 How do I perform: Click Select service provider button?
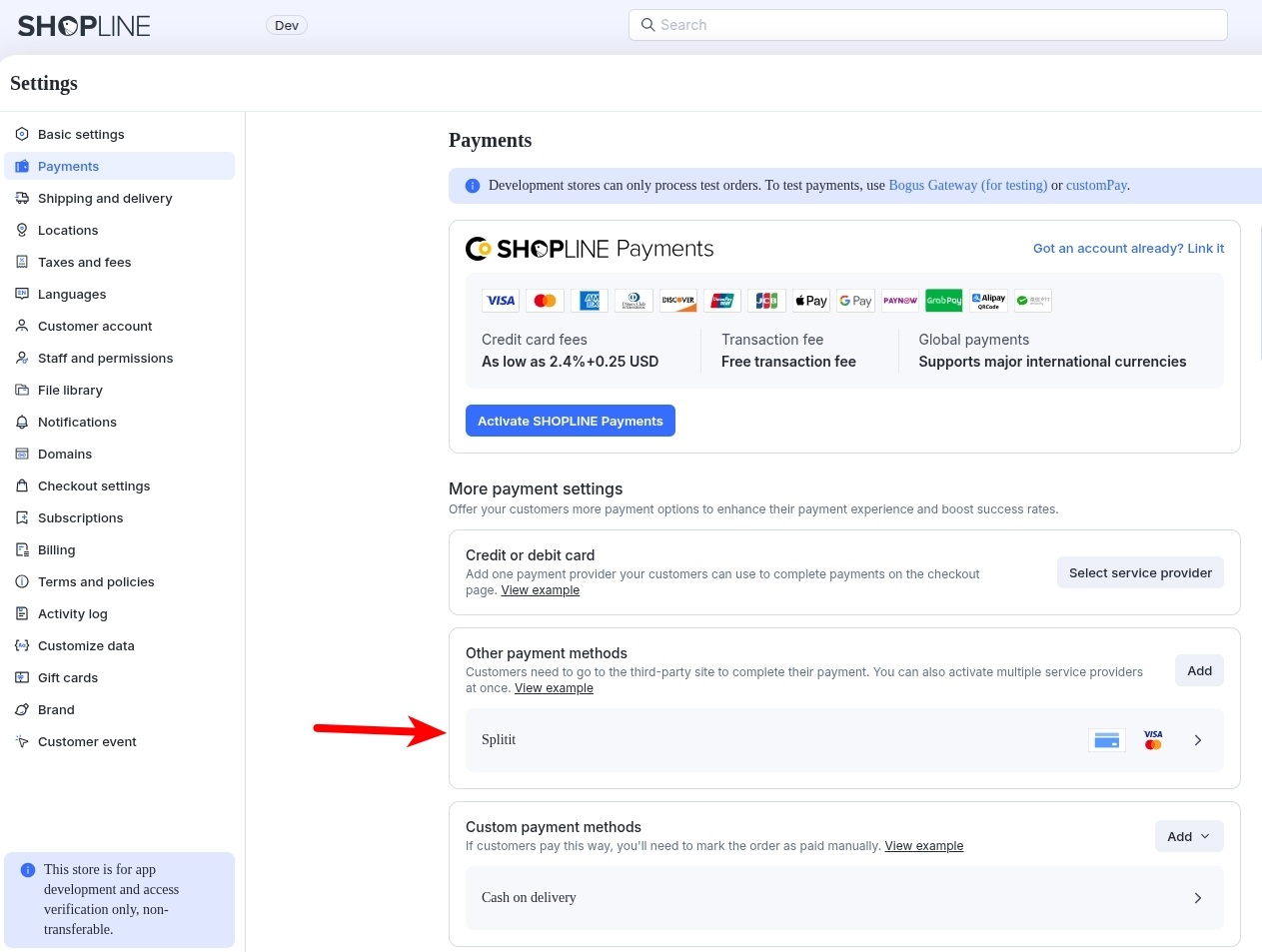[x=1140, y=572]
